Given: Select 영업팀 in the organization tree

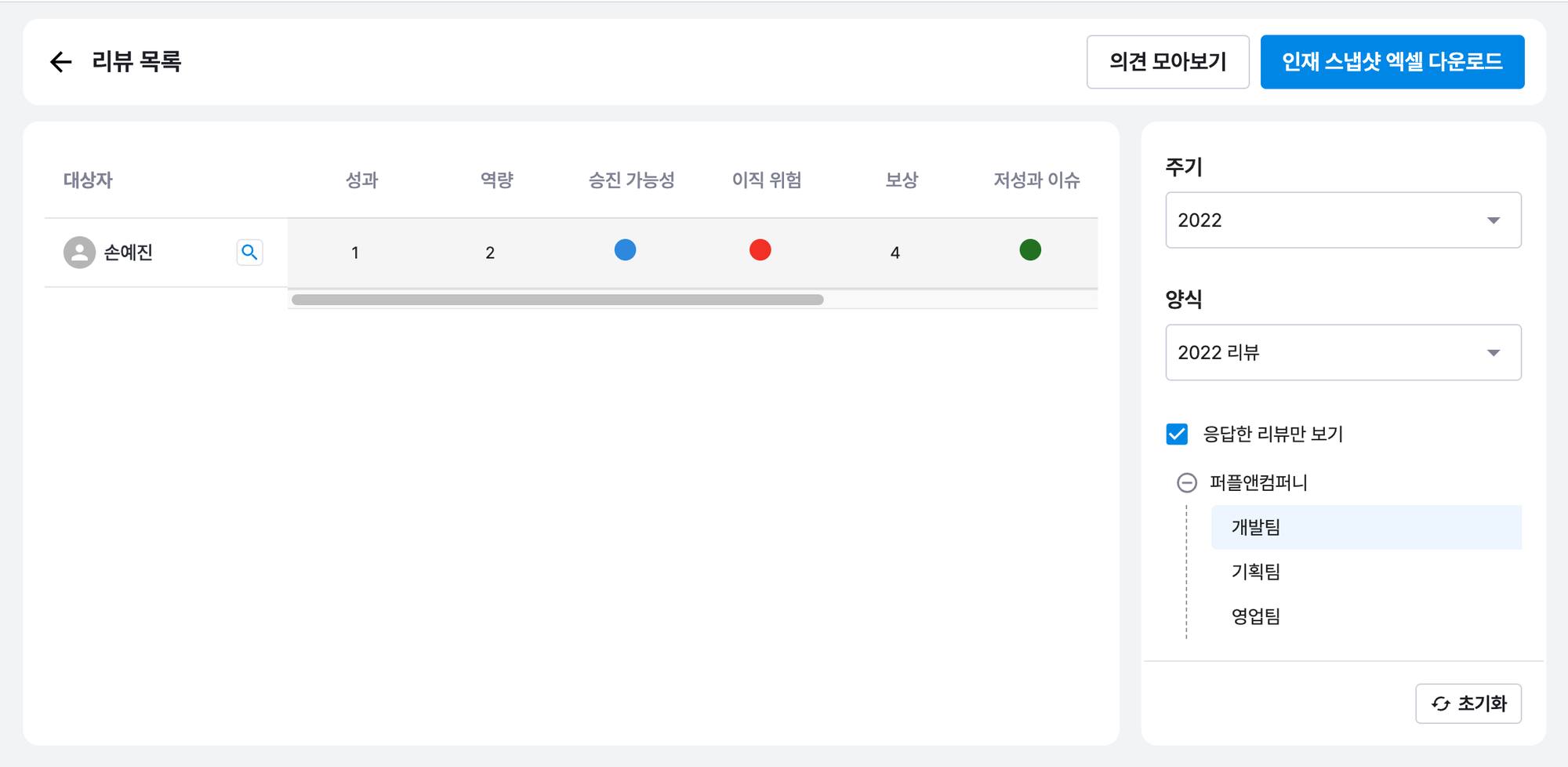Looking at the screenshot, I should pyautogui.click(x=1256, y=616).
